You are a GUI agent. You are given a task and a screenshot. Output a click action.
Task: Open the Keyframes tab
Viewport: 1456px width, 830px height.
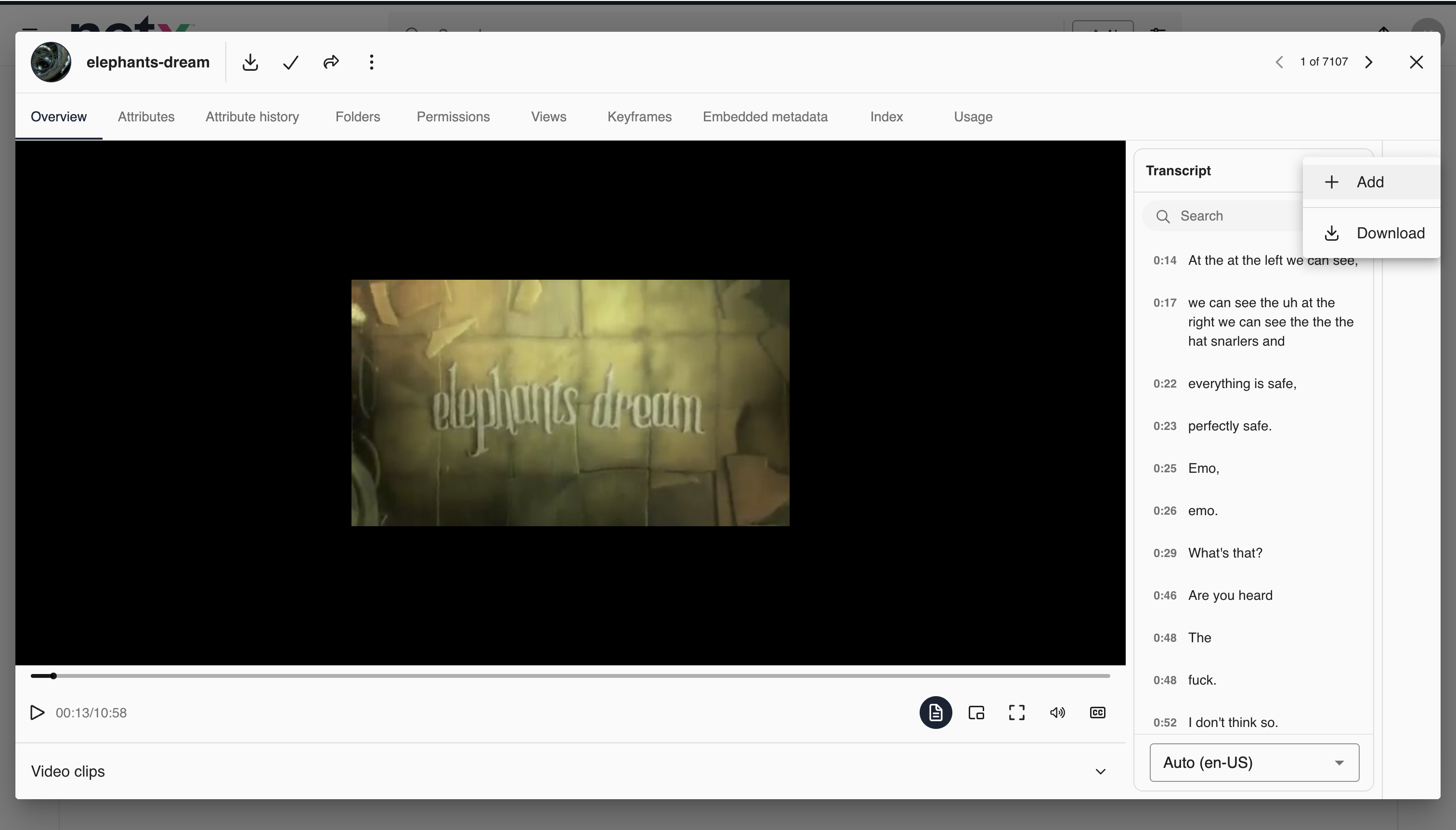click(x=639, y=117)
